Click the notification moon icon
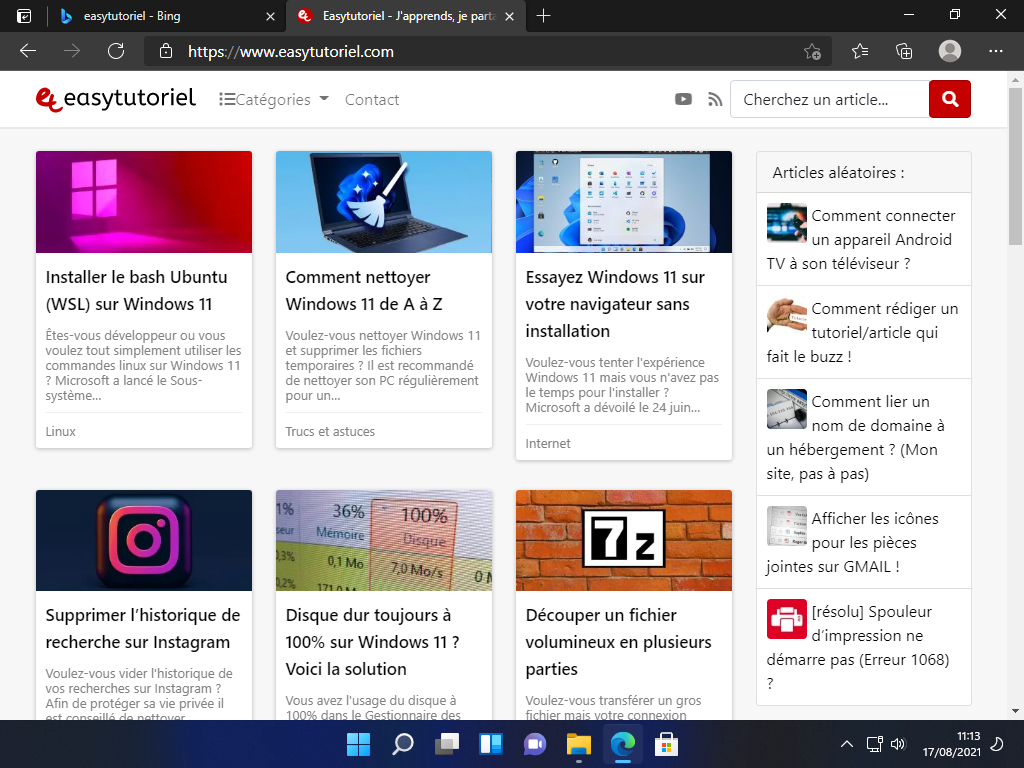The image size is (1024, 768). click(x=997, y=744)
